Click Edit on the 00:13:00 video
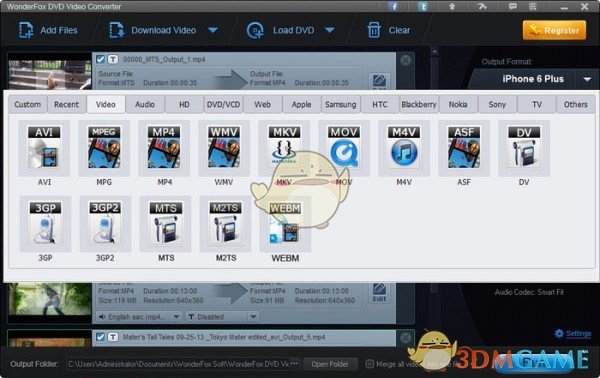Viewport: 600px width, 378px height. click(x=379, y=293)
